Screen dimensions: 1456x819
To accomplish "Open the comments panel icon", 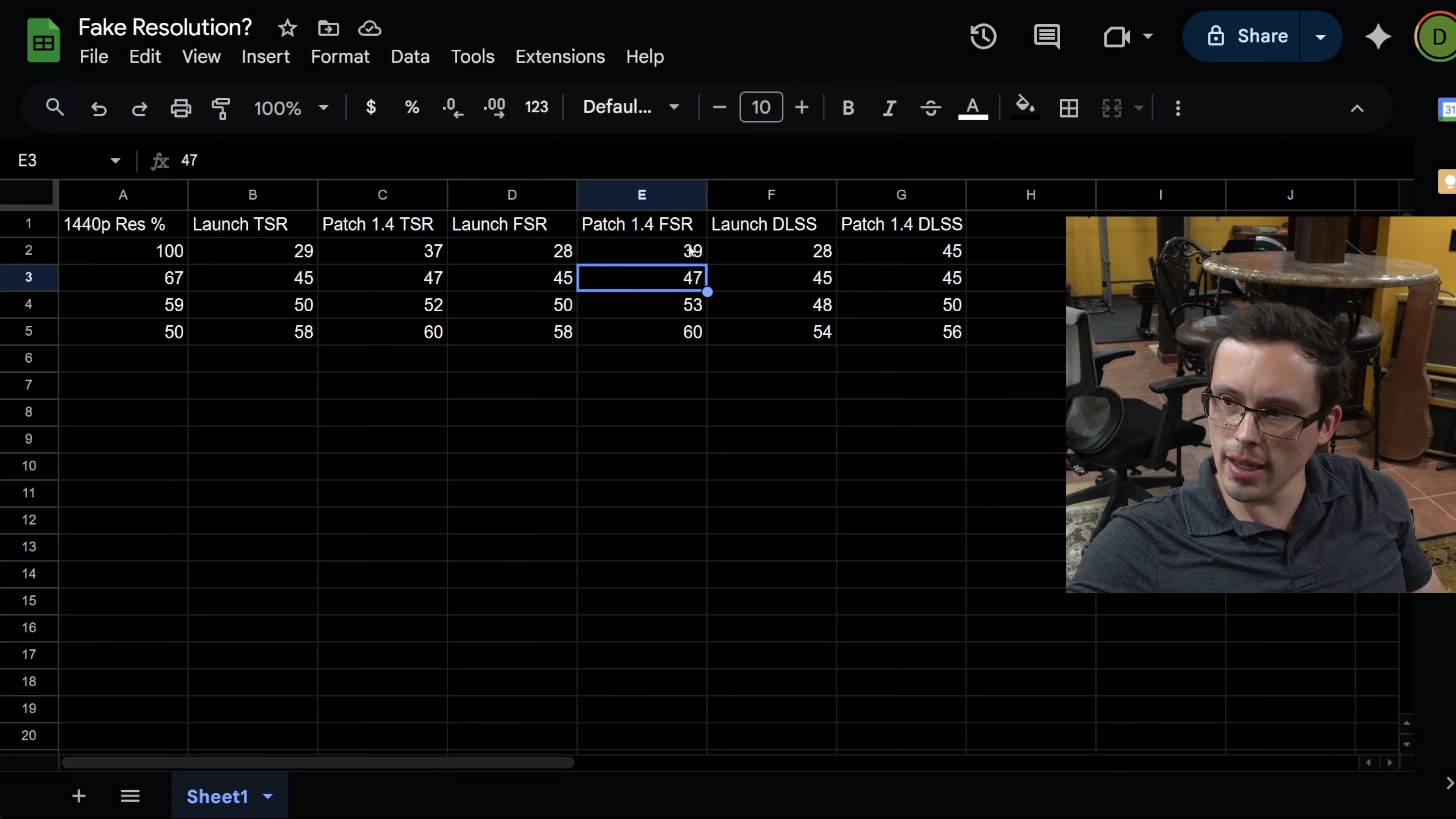I will pyautogui.click(x=1047, y=37).
